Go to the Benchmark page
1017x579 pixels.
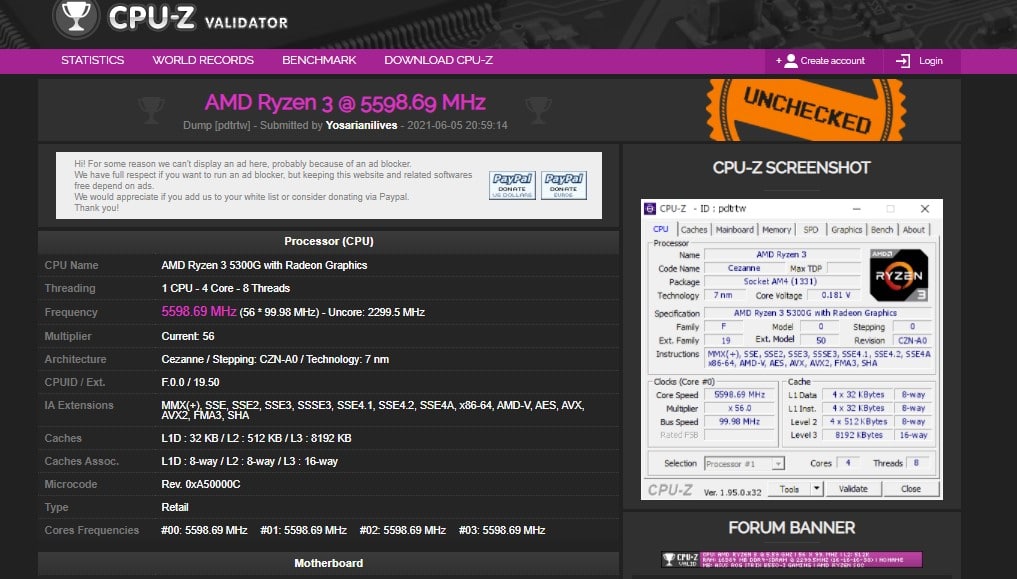[x=319, y=60]
